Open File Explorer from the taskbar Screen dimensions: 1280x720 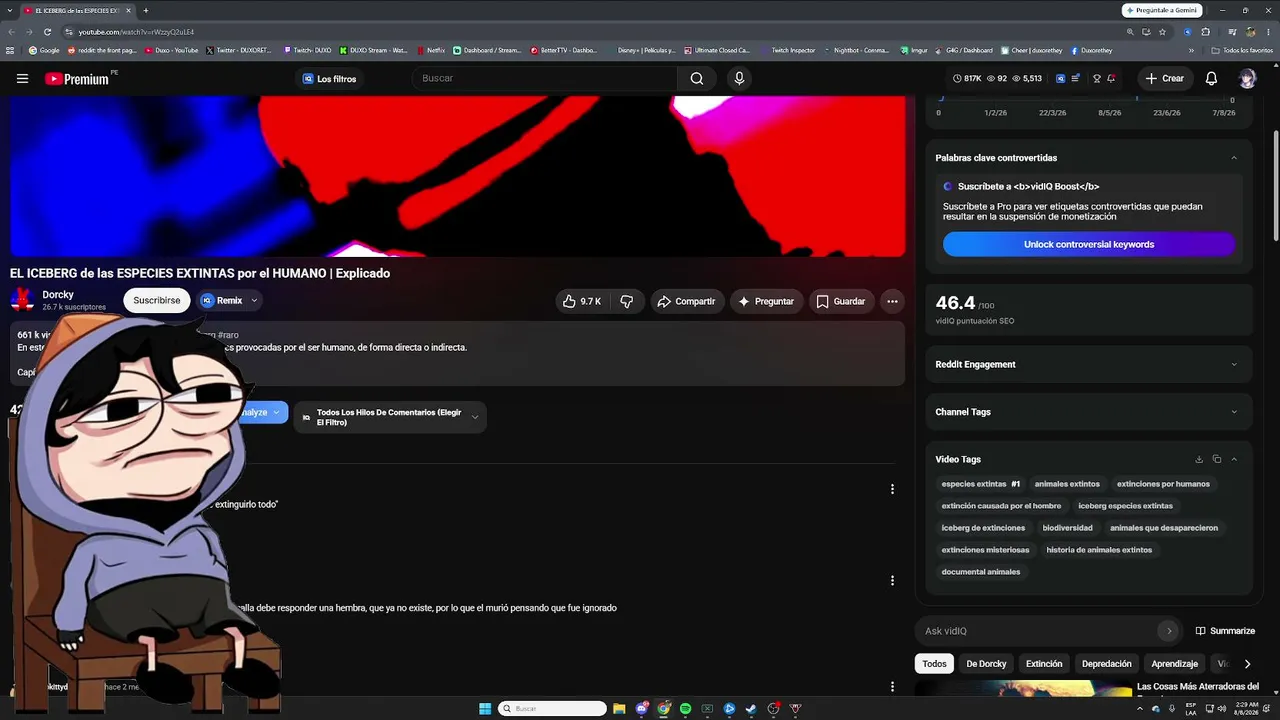(x=620, y=709)
